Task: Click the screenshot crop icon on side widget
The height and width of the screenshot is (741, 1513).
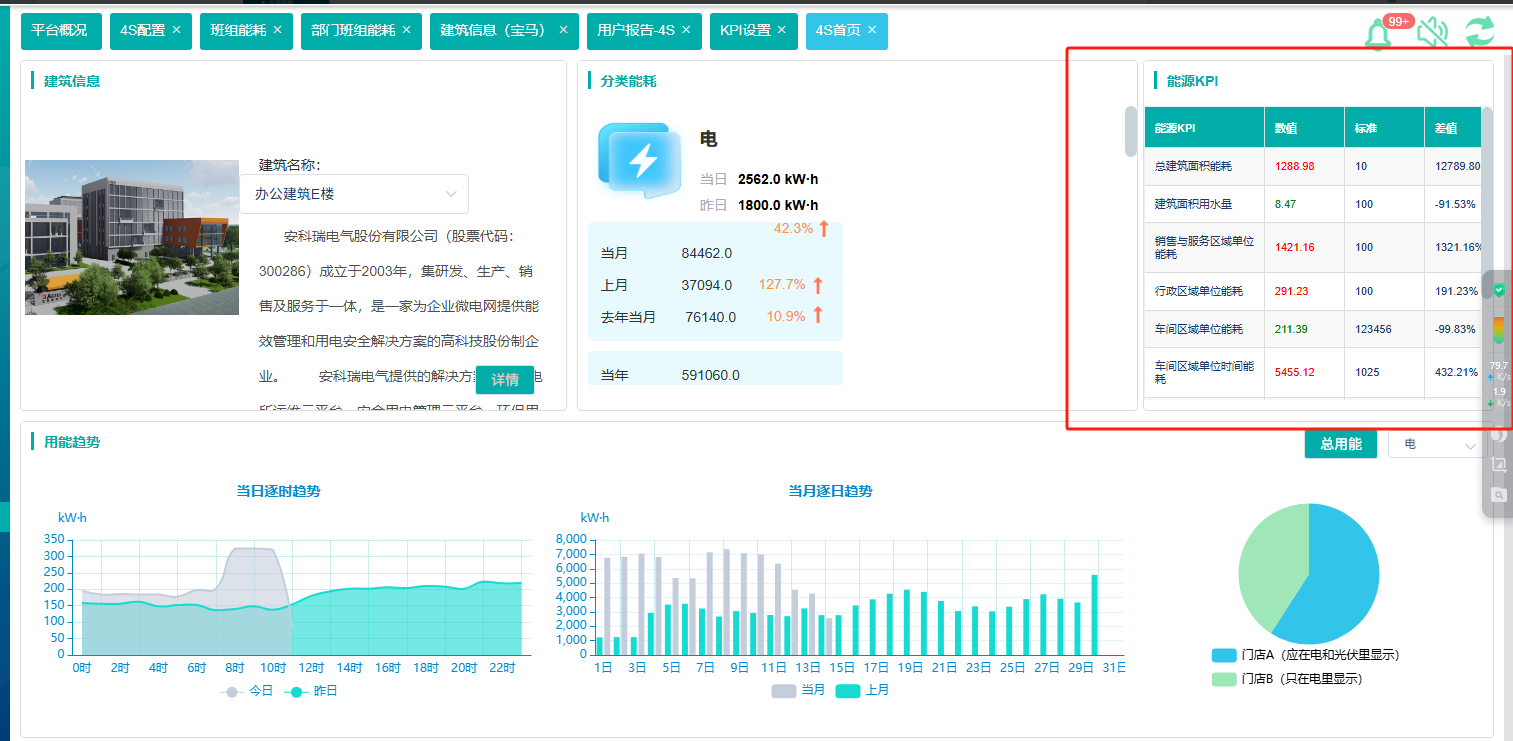Action: 1498,464
